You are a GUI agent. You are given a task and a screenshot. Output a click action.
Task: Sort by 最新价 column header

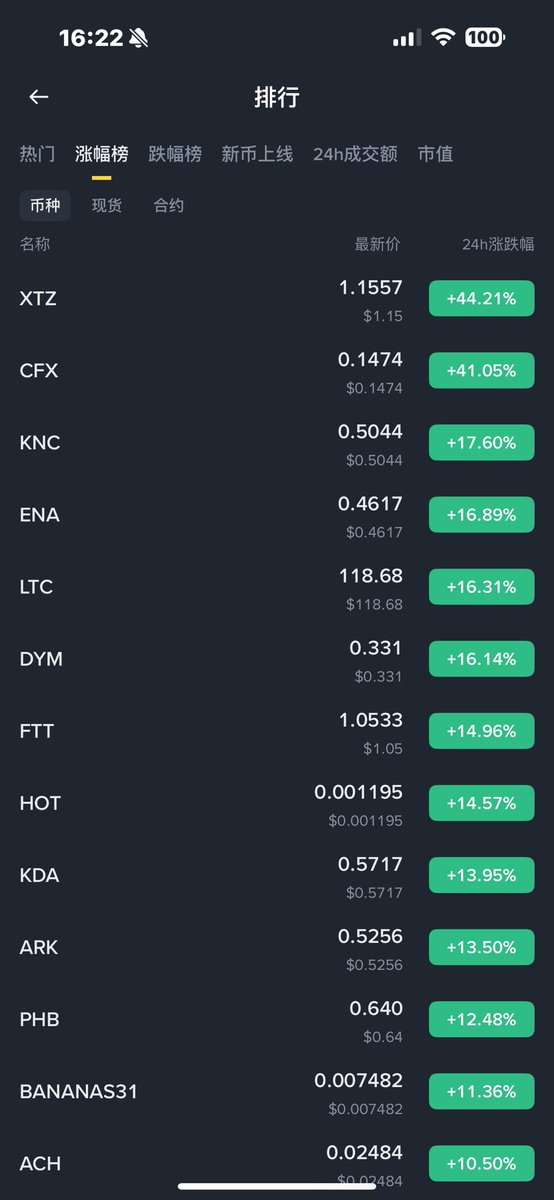click(378, 244)
